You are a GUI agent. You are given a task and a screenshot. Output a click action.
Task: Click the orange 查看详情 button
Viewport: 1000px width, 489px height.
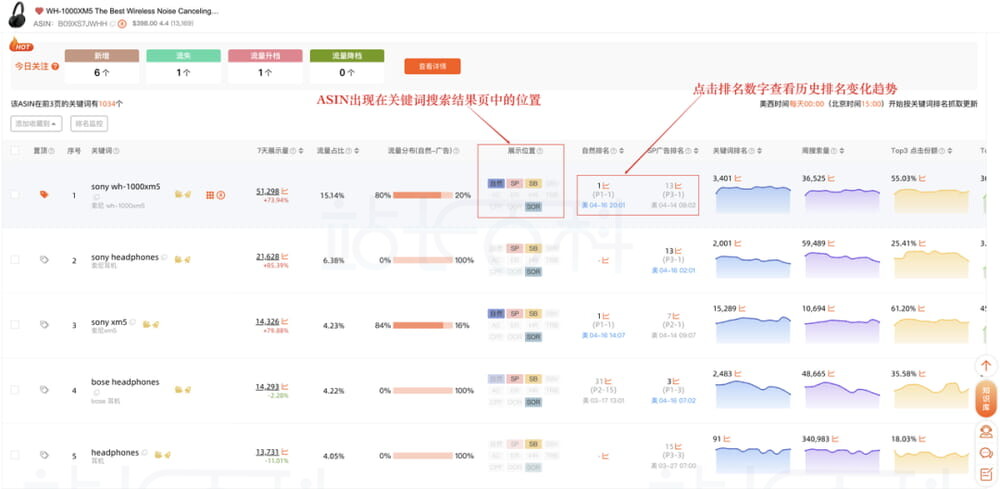click(432, 66)
